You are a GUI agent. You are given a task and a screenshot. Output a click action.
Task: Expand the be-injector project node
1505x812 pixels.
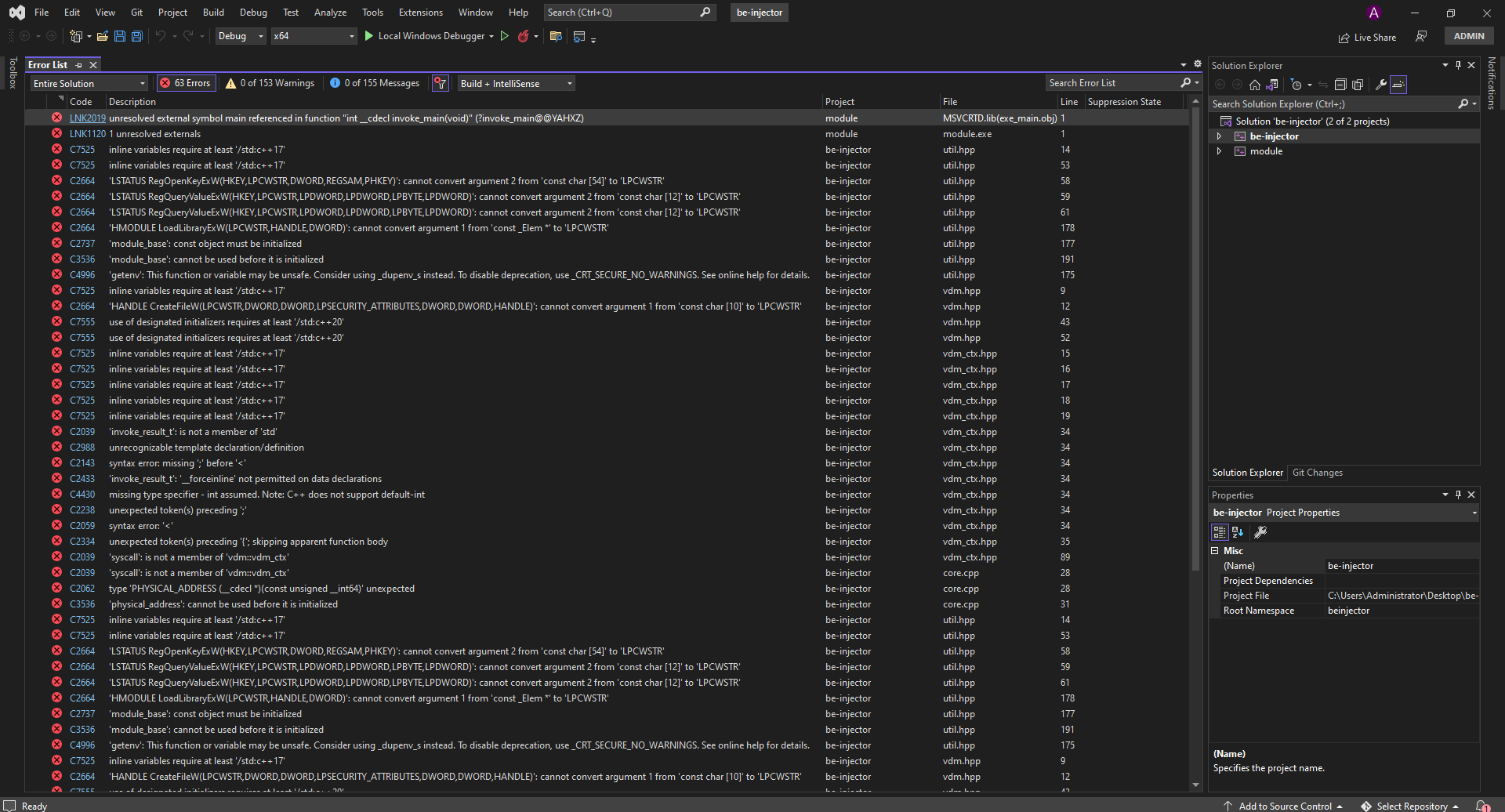click(x=1219, y=136)
